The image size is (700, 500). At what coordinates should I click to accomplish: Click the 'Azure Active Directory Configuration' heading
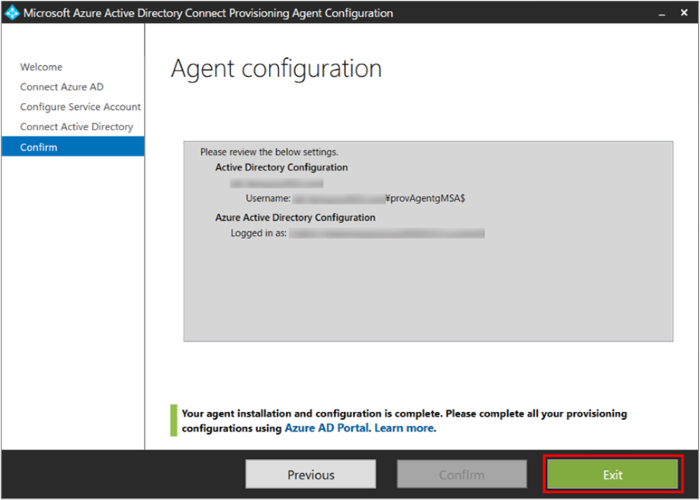tap(295, 217)
